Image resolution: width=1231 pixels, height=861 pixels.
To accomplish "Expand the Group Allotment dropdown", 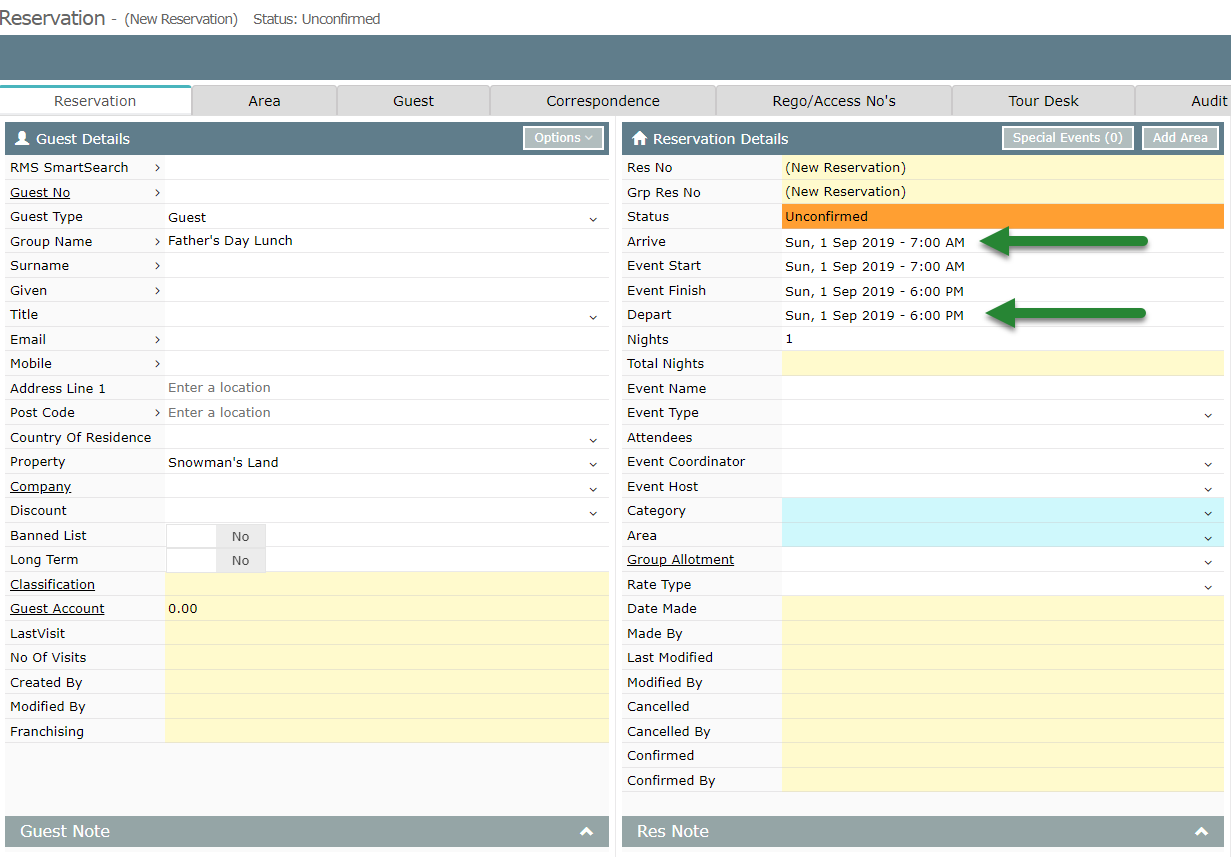I will coord(1208,561).
